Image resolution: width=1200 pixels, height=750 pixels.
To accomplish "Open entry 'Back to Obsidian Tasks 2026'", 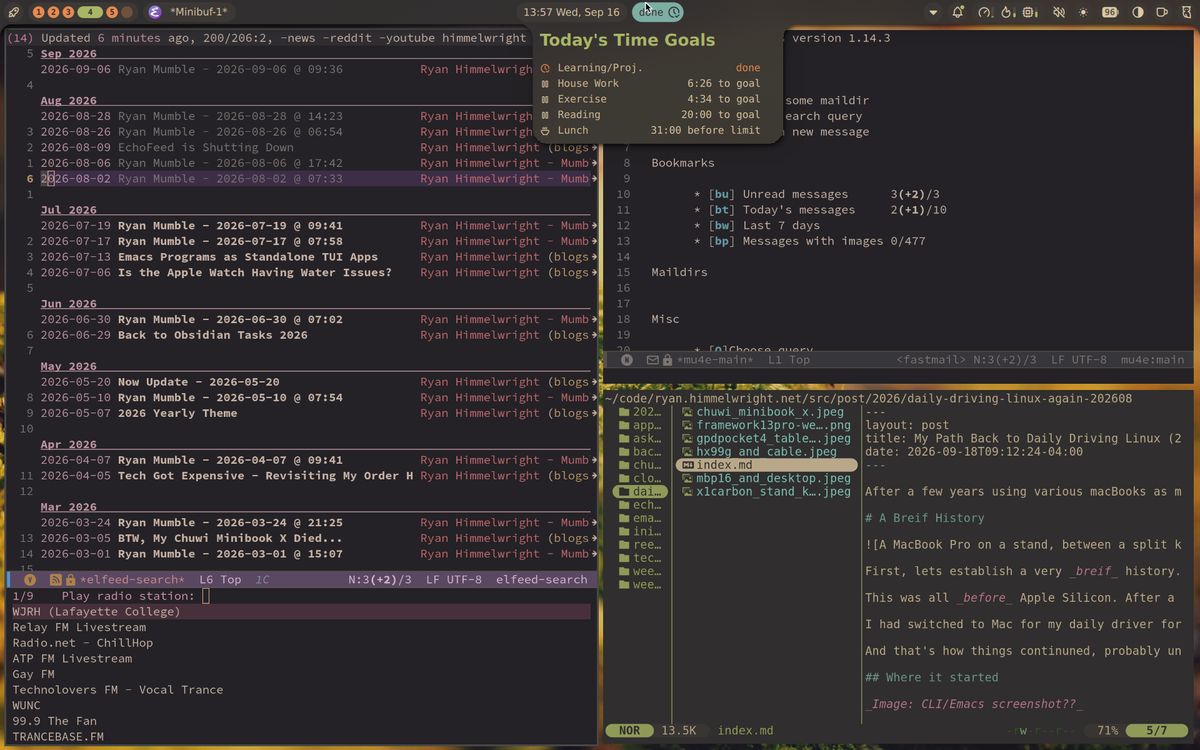I will click(213, 335).
